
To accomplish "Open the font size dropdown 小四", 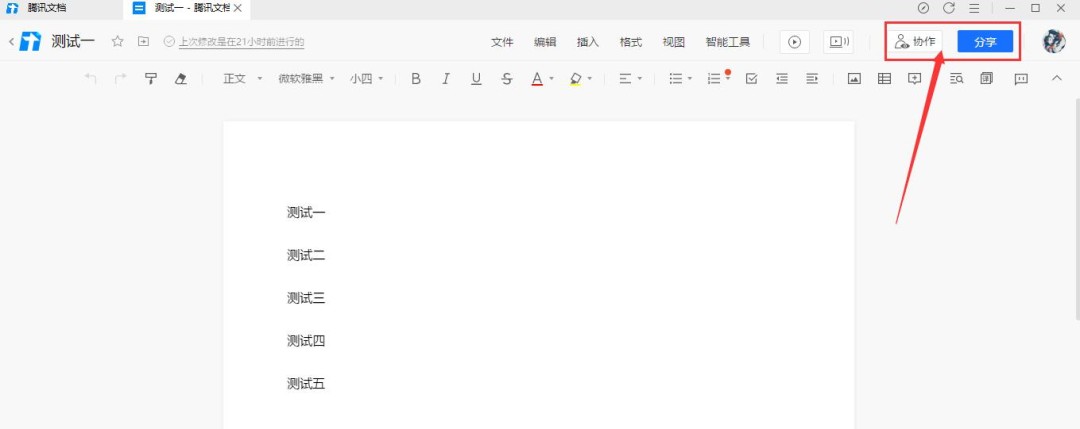I will pyautogui.click(x=366, y=79).
